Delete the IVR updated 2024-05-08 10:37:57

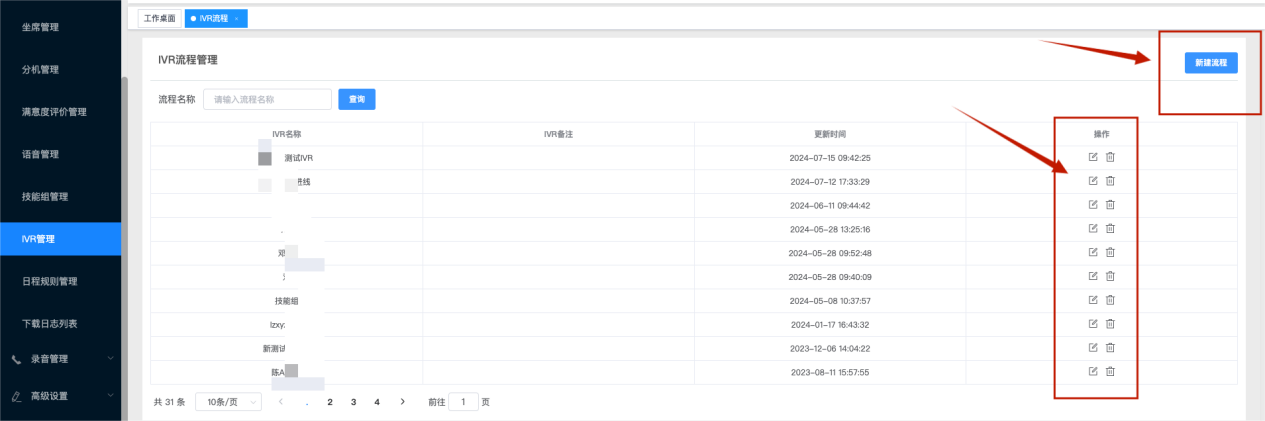point(1110,300)
